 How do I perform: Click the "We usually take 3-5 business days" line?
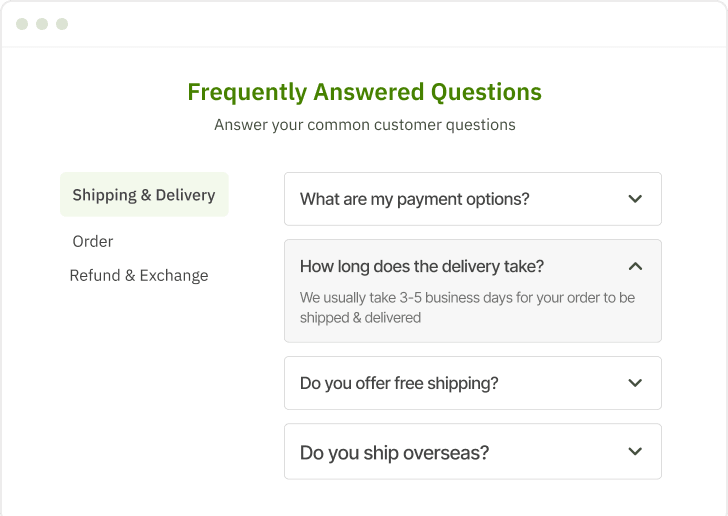point(467,298)
